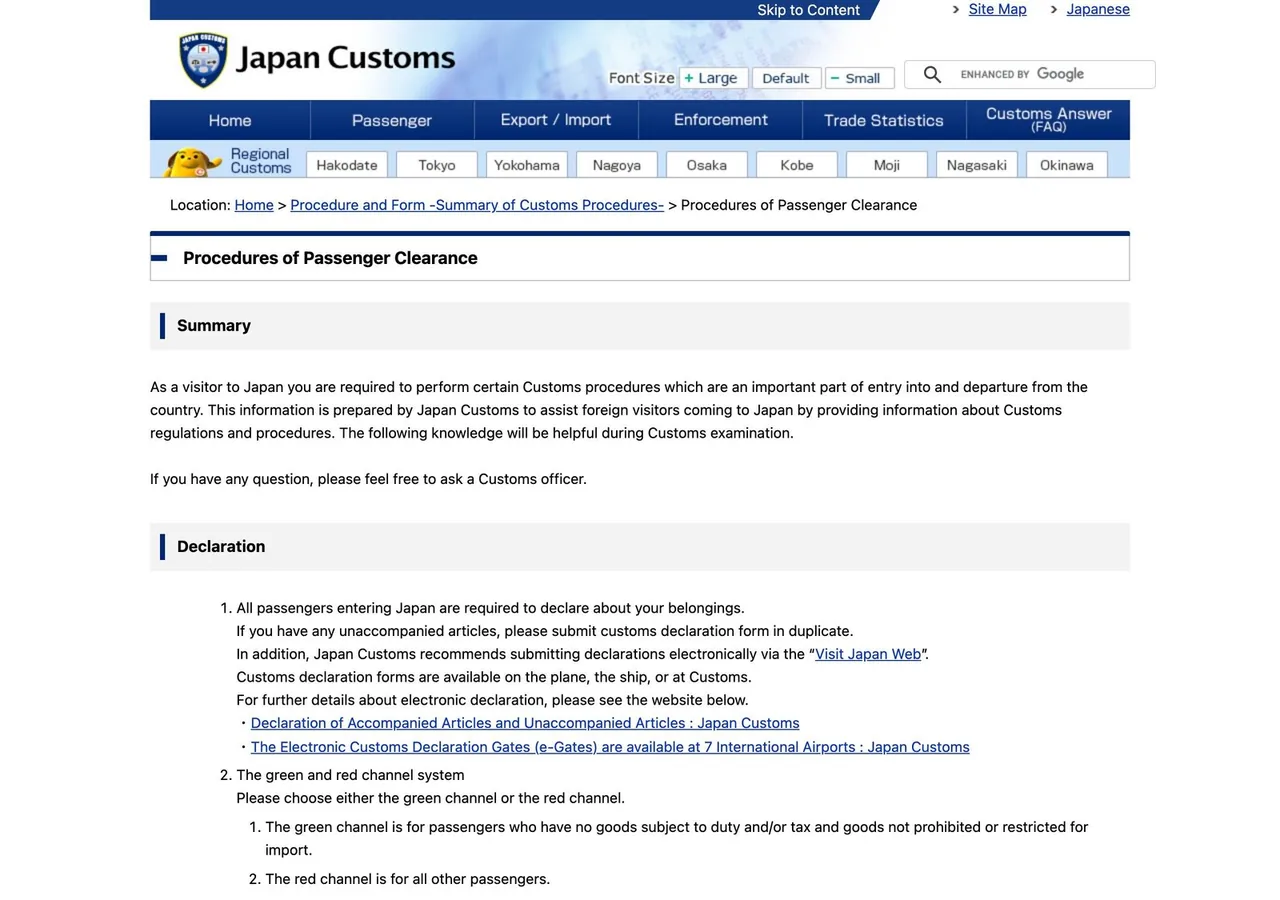Select Nagasaki regional customs
This screenshot has width=1280, height=900.
977,165
